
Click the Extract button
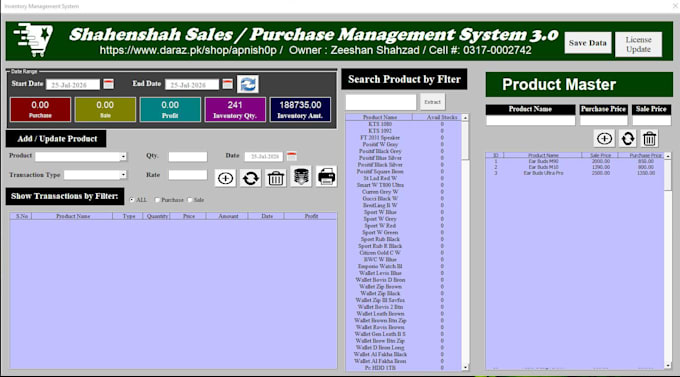click(x=432, y=102)
